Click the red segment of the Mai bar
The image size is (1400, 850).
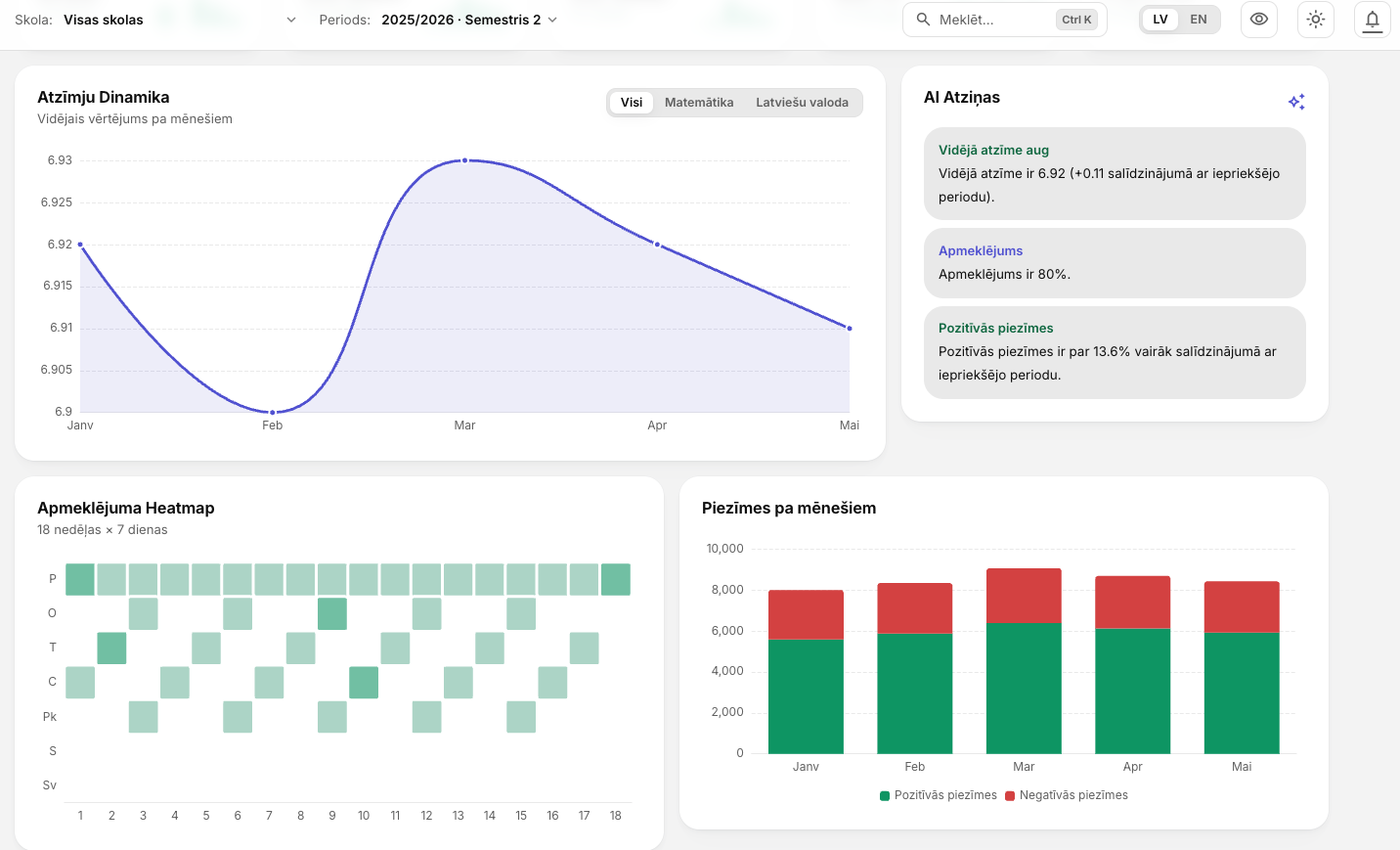[1242, 607]
